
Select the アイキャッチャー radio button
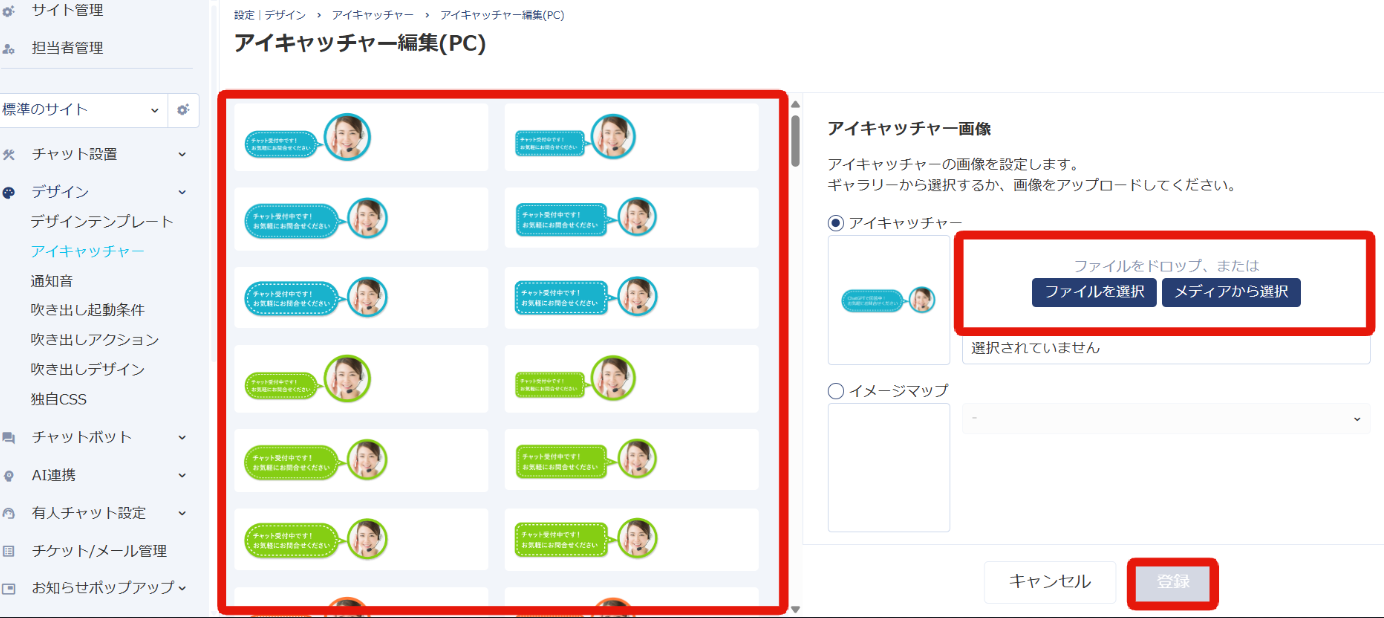pos(836,223)
